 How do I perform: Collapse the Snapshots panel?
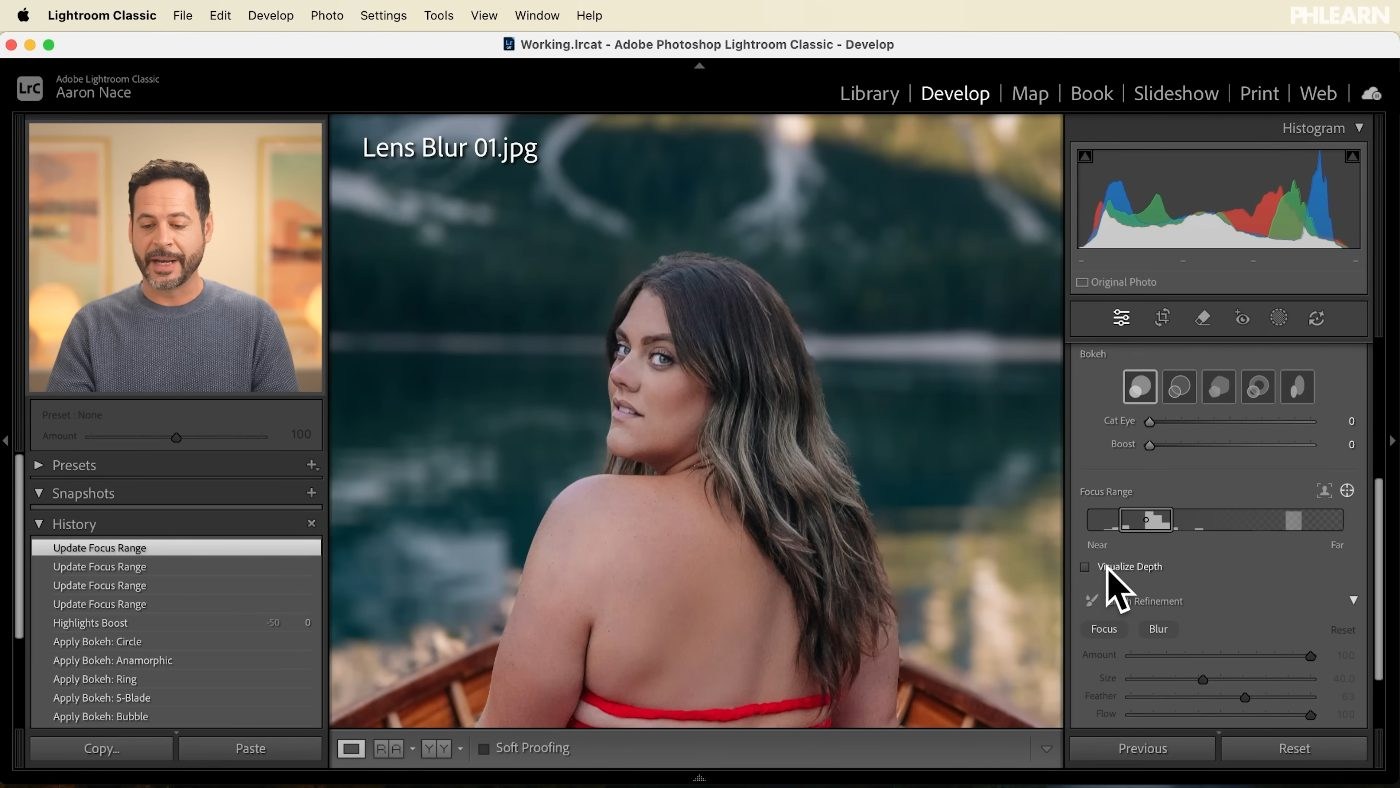coord(39,493)
